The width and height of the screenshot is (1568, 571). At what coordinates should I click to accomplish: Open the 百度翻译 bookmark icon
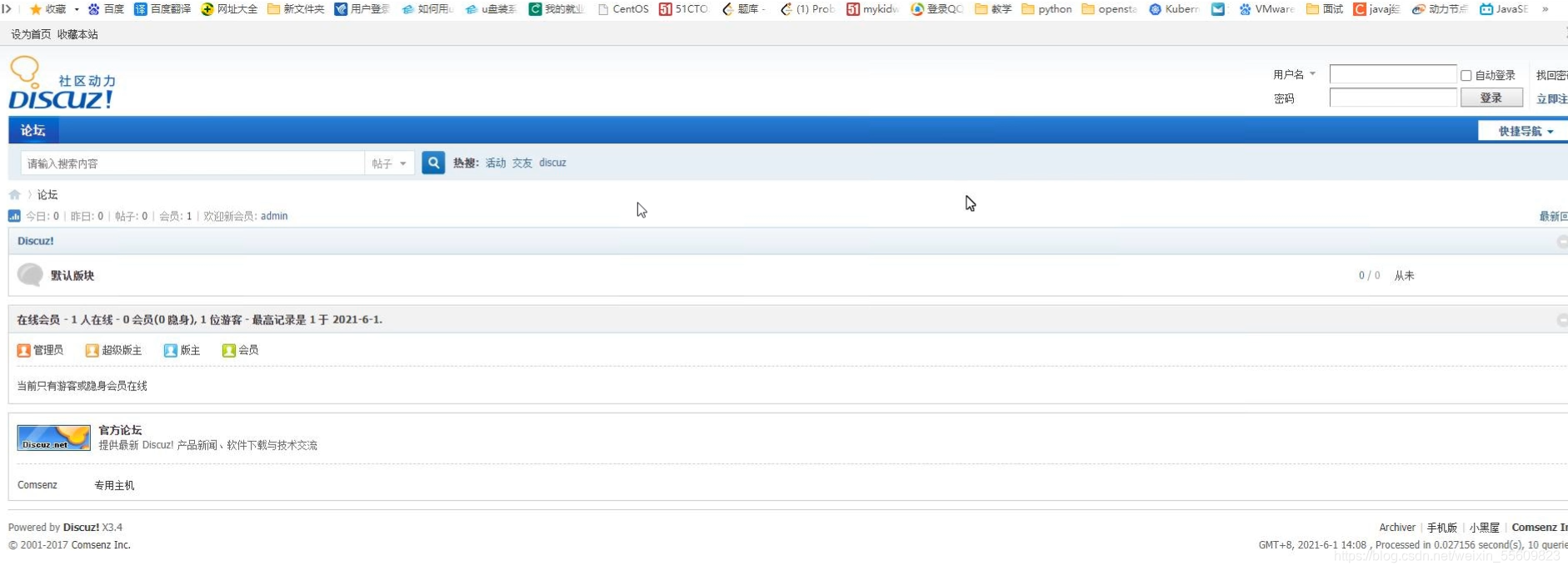click(141, 9)
